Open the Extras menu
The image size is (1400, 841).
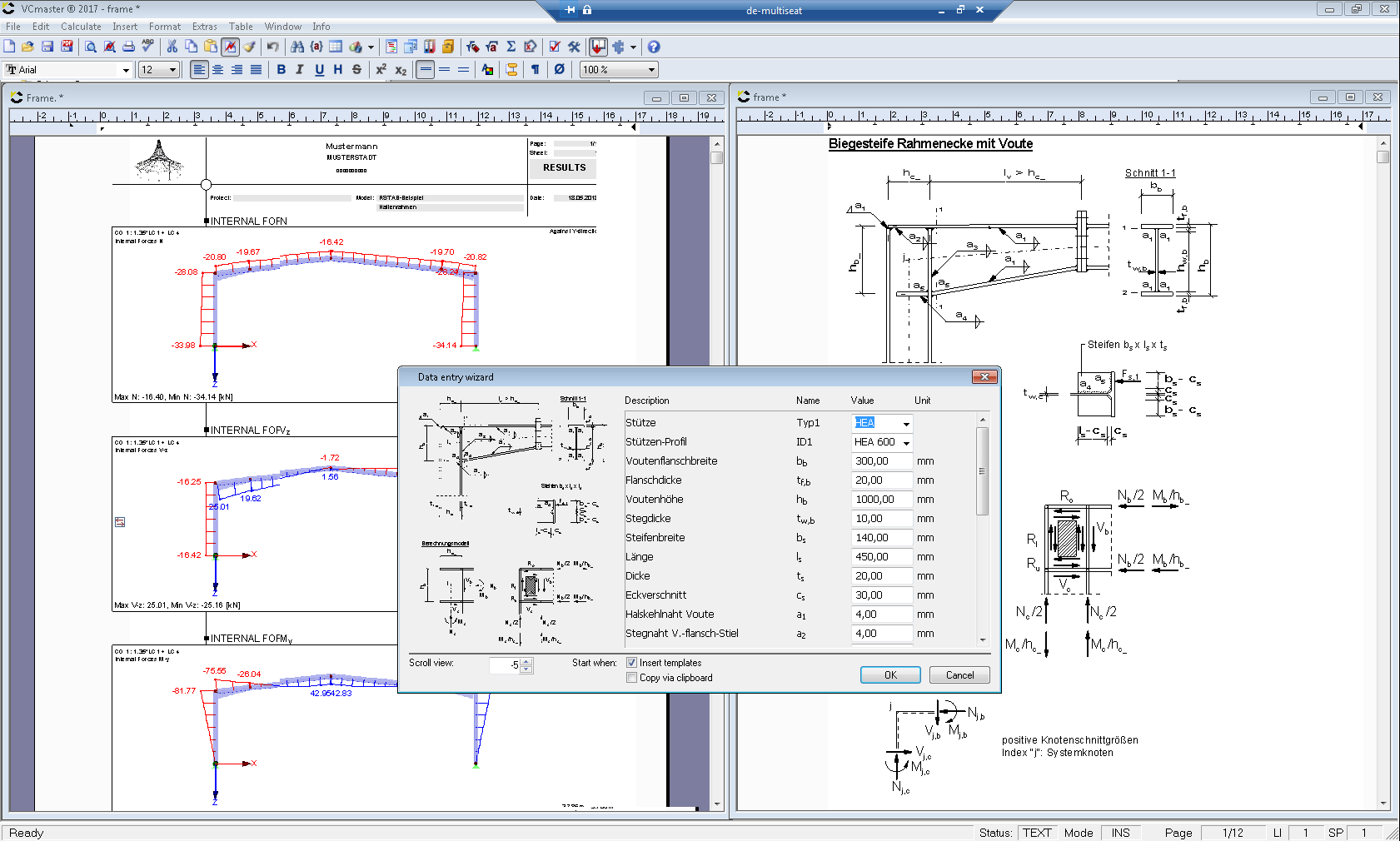click(x=204, y=26)
